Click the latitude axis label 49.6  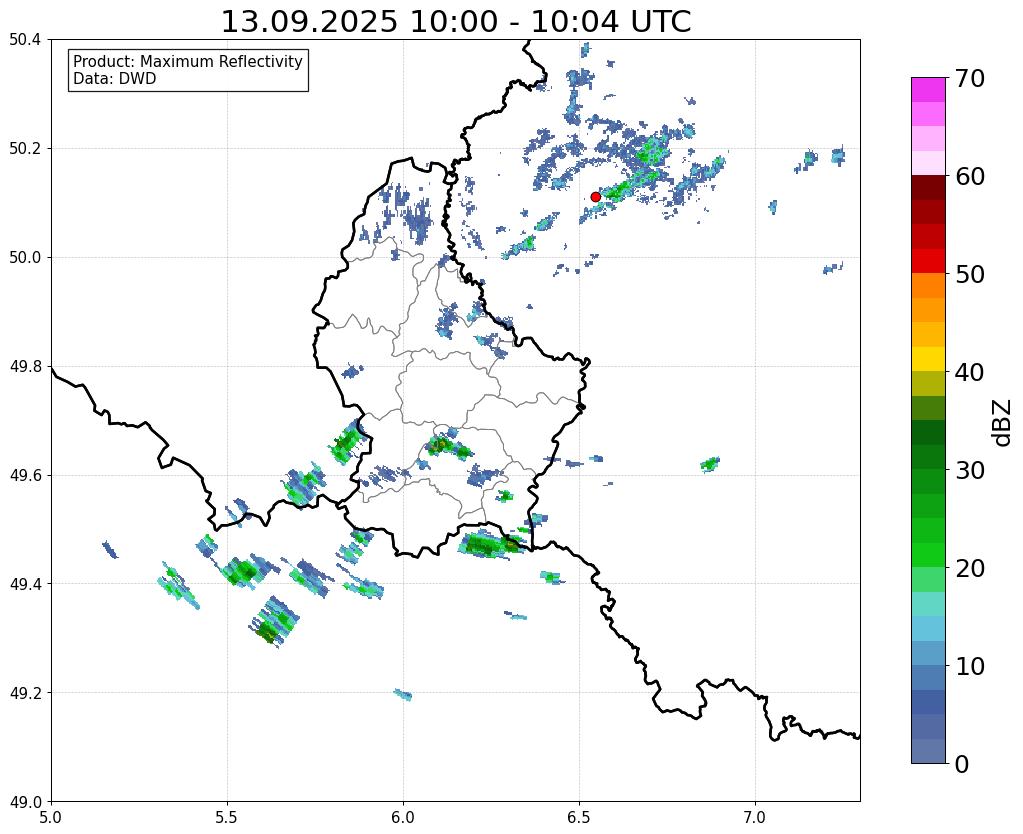point(25,476)
